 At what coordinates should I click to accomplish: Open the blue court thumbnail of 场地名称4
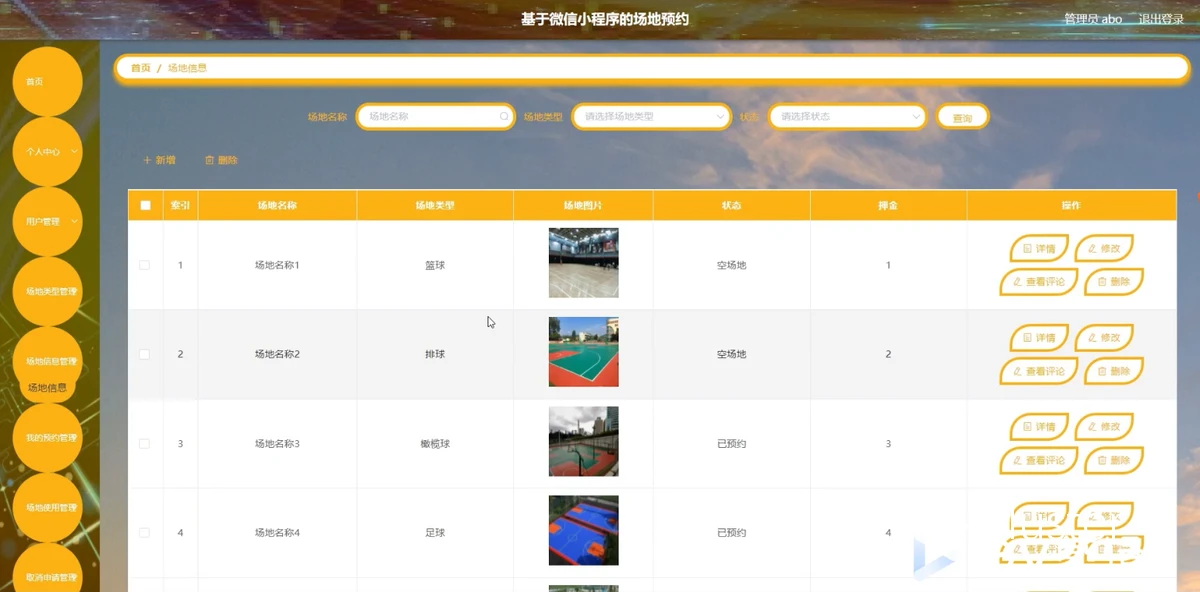tap(584, 531)
